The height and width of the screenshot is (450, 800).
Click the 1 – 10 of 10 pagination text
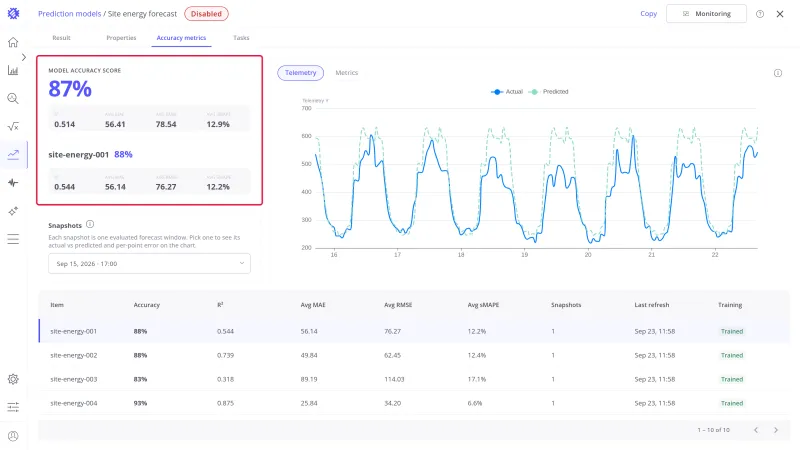pos(713,430)
